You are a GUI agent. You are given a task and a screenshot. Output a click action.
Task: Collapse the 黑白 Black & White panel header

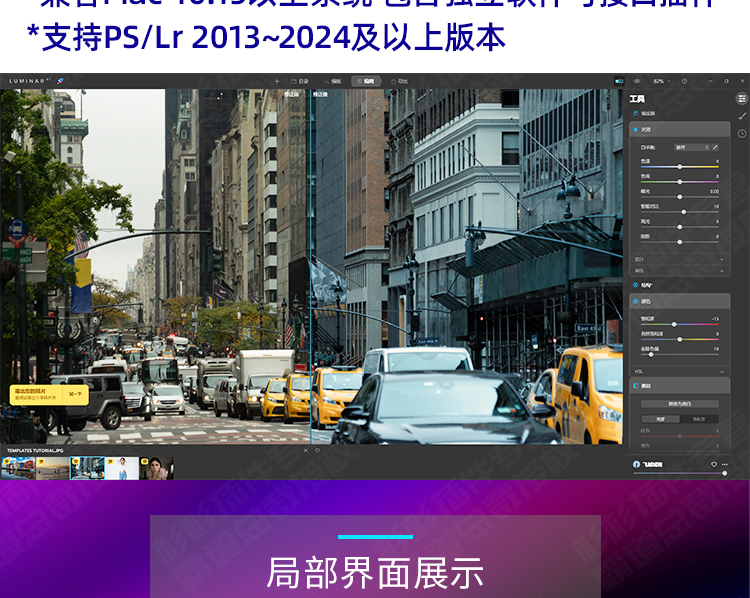pos(680,386)
